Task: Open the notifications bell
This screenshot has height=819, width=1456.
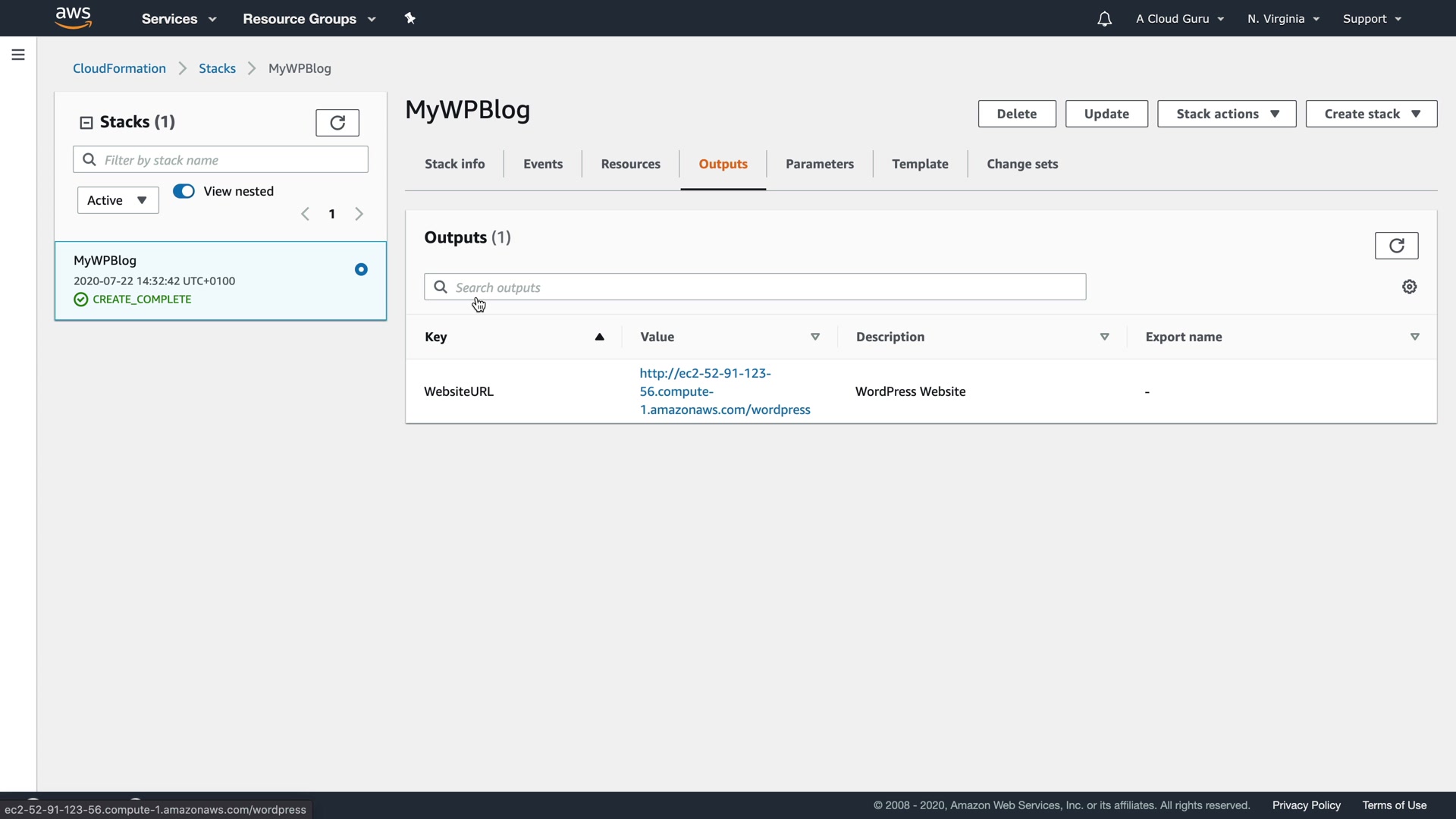Action: [x=1104, y=19]
